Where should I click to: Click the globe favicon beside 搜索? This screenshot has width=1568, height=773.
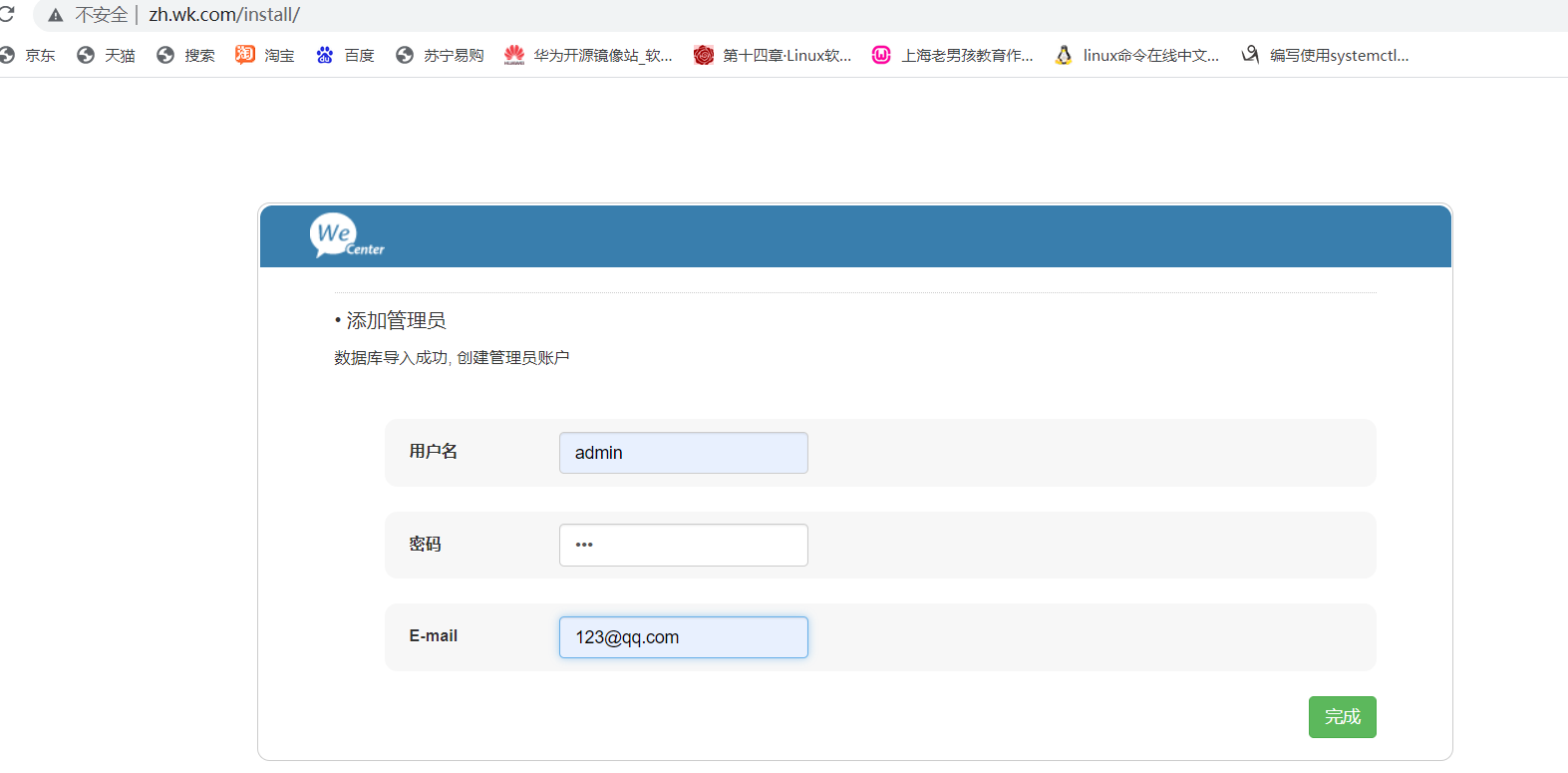tap(165, 55)
